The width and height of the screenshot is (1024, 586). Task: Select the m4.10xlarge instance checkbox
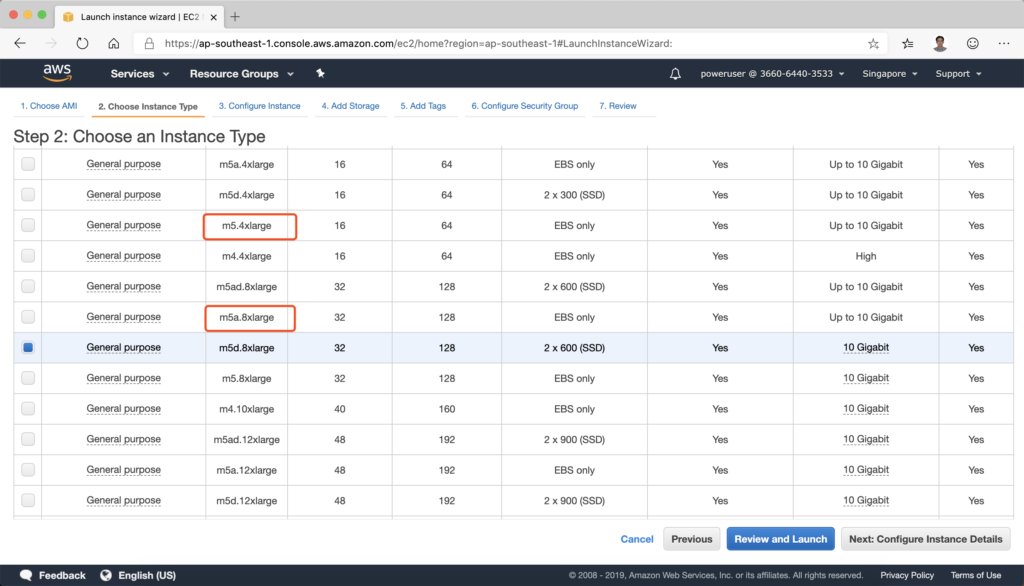point(28,409)
